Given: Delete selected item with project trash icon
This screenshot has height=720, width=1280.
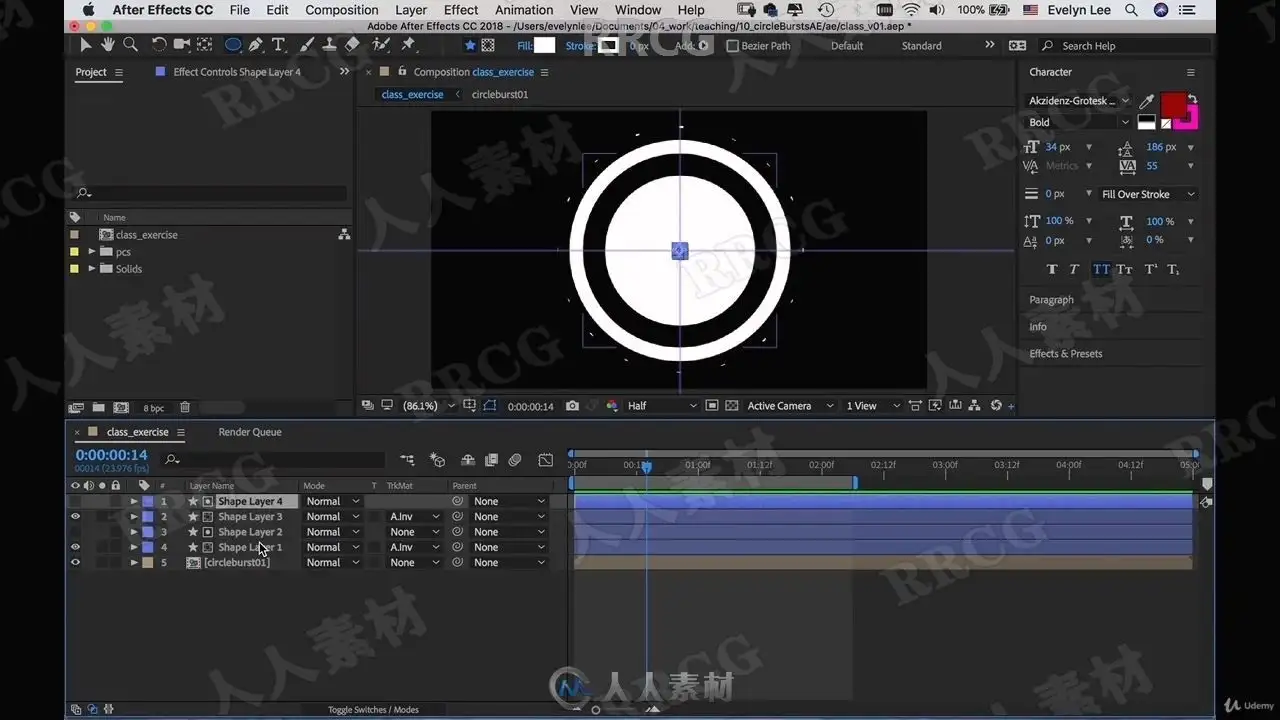Looking at the screenshot, I should [185, 408].
